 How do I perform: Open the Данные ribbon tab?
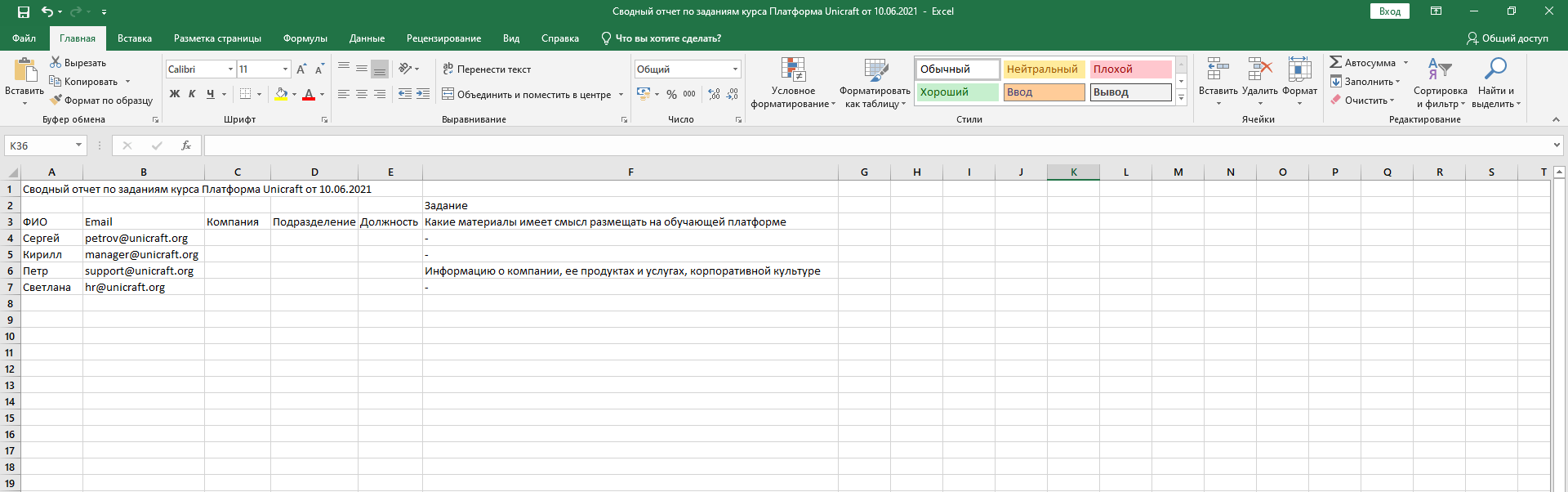pyautogui.click(x=367, y=38)
